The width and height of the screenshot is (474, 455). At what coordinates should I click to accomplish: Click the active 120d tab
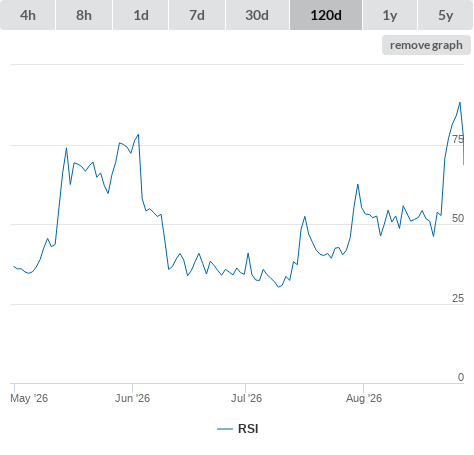(x=326, y=15)
